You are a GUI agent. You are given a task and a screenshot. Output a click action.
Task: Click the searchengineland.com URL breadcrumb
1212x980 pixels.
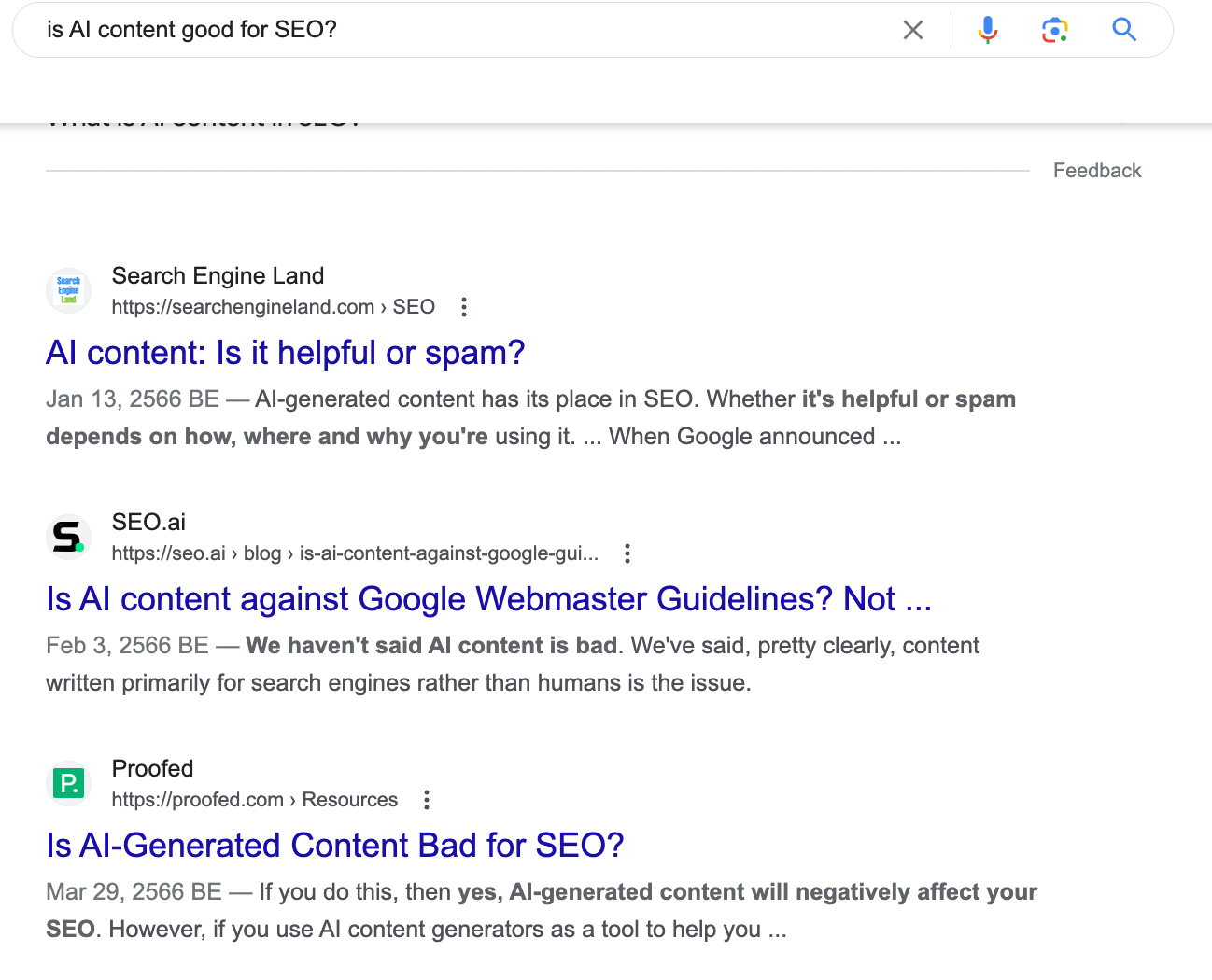[x=273, y=307]
